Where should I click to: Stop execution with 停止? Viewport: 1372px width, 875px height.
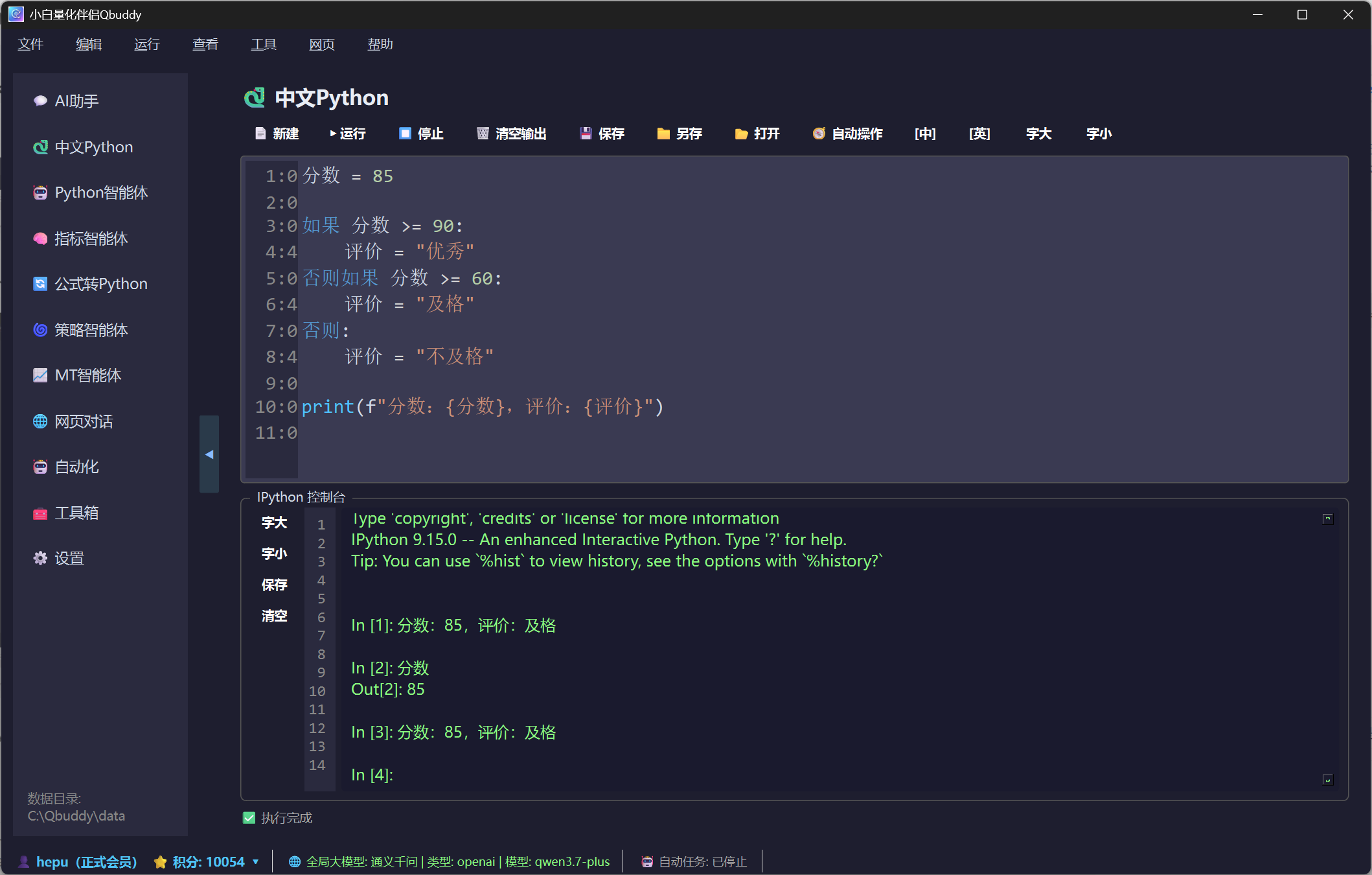tap(421, 134)
